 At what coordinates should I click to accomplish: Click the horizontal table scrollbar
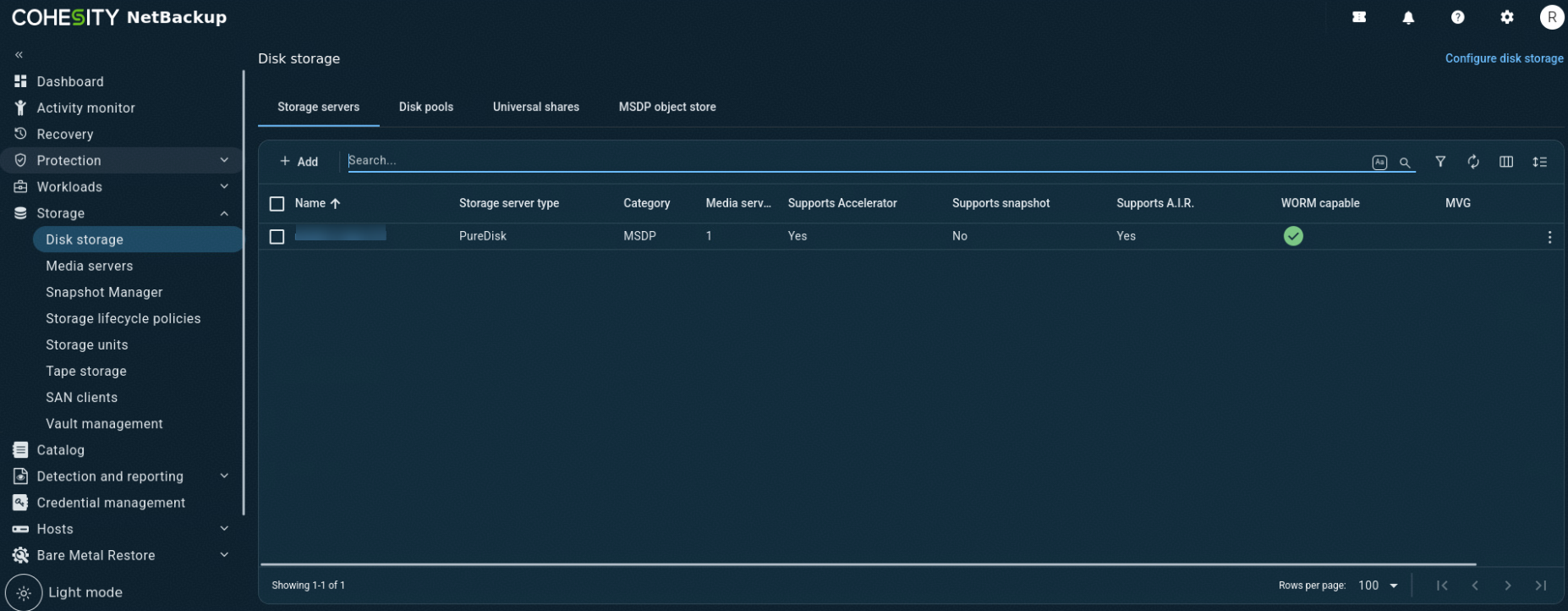(x=869, y=564)
